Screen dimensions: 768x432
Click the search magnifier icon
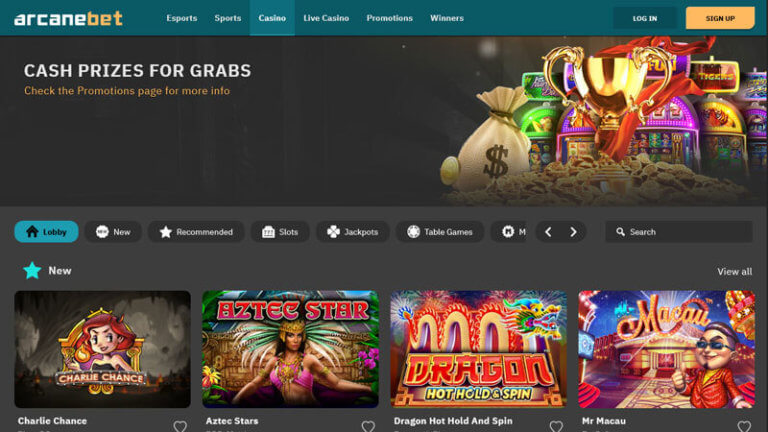click(620, 232)
